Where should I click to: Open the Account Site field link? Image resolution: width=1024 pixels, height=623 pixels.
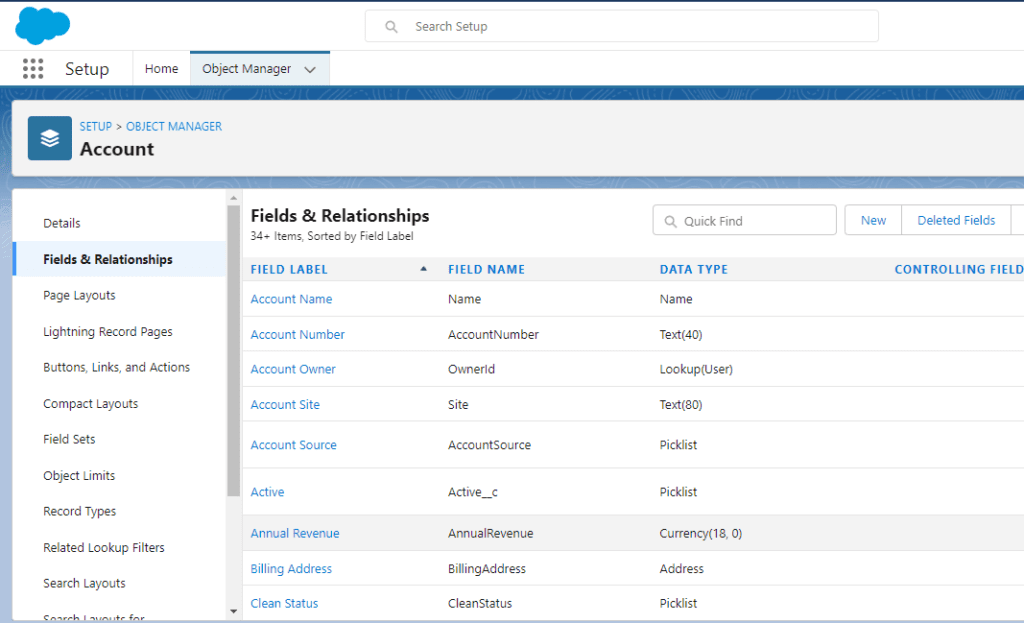(x=285, y=404)
